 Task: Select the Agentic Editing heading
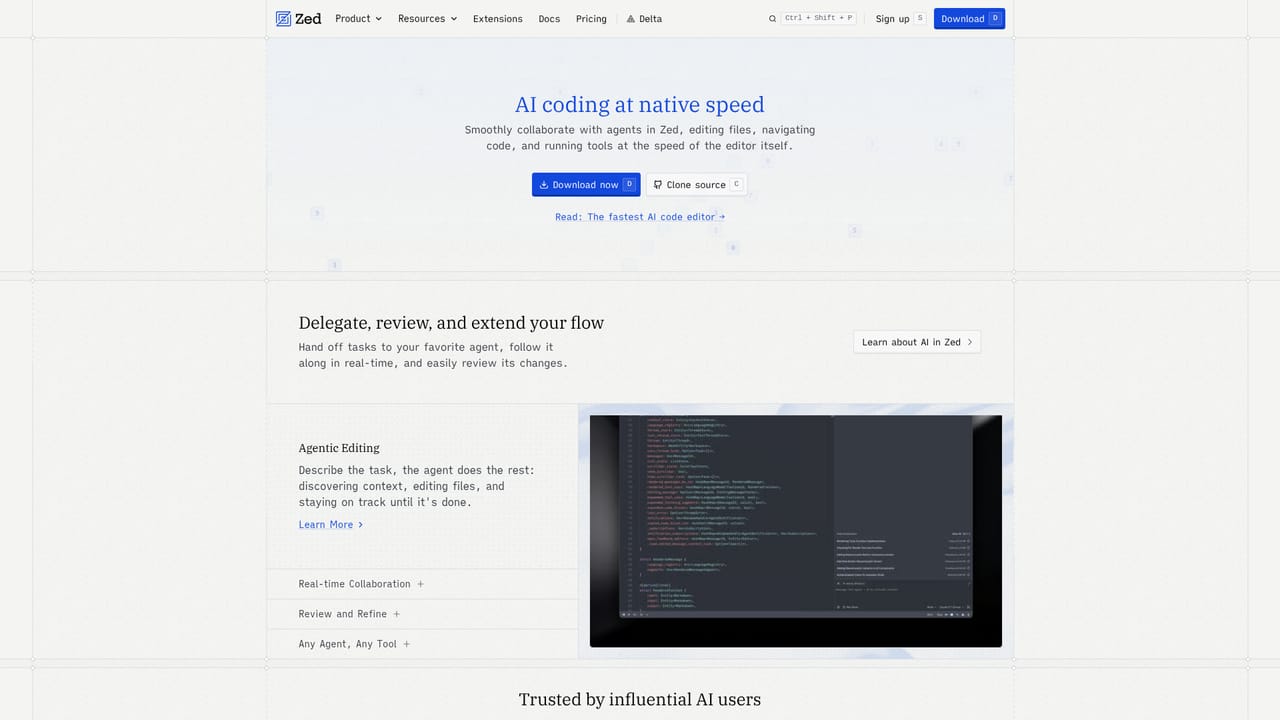point(339,448)
